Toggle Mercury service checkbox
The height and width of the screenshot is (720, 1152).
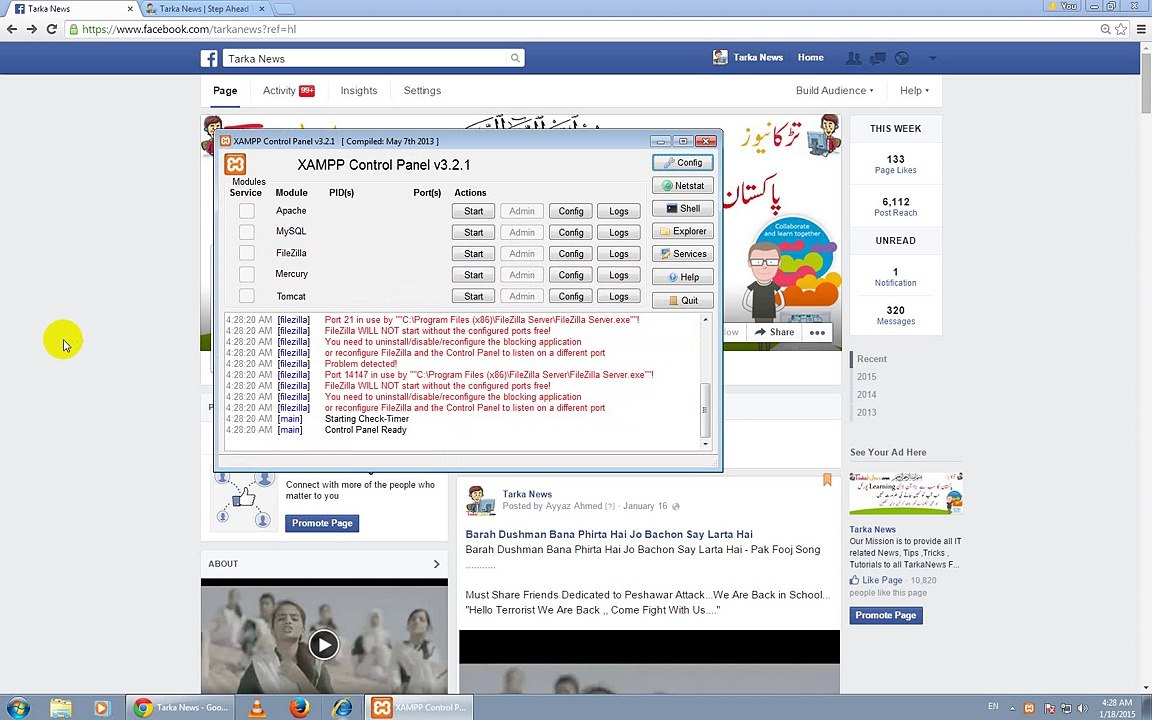point(247,274)
